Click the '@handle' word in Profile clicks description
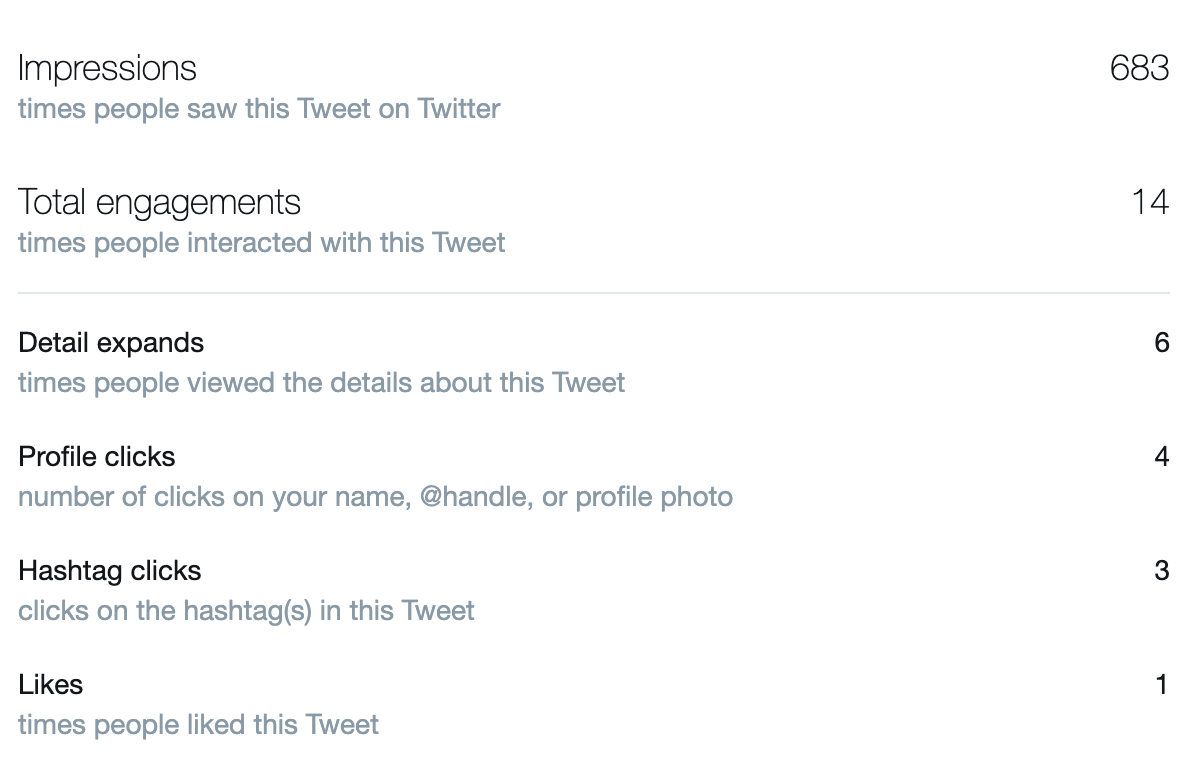 tap(474, 497)
